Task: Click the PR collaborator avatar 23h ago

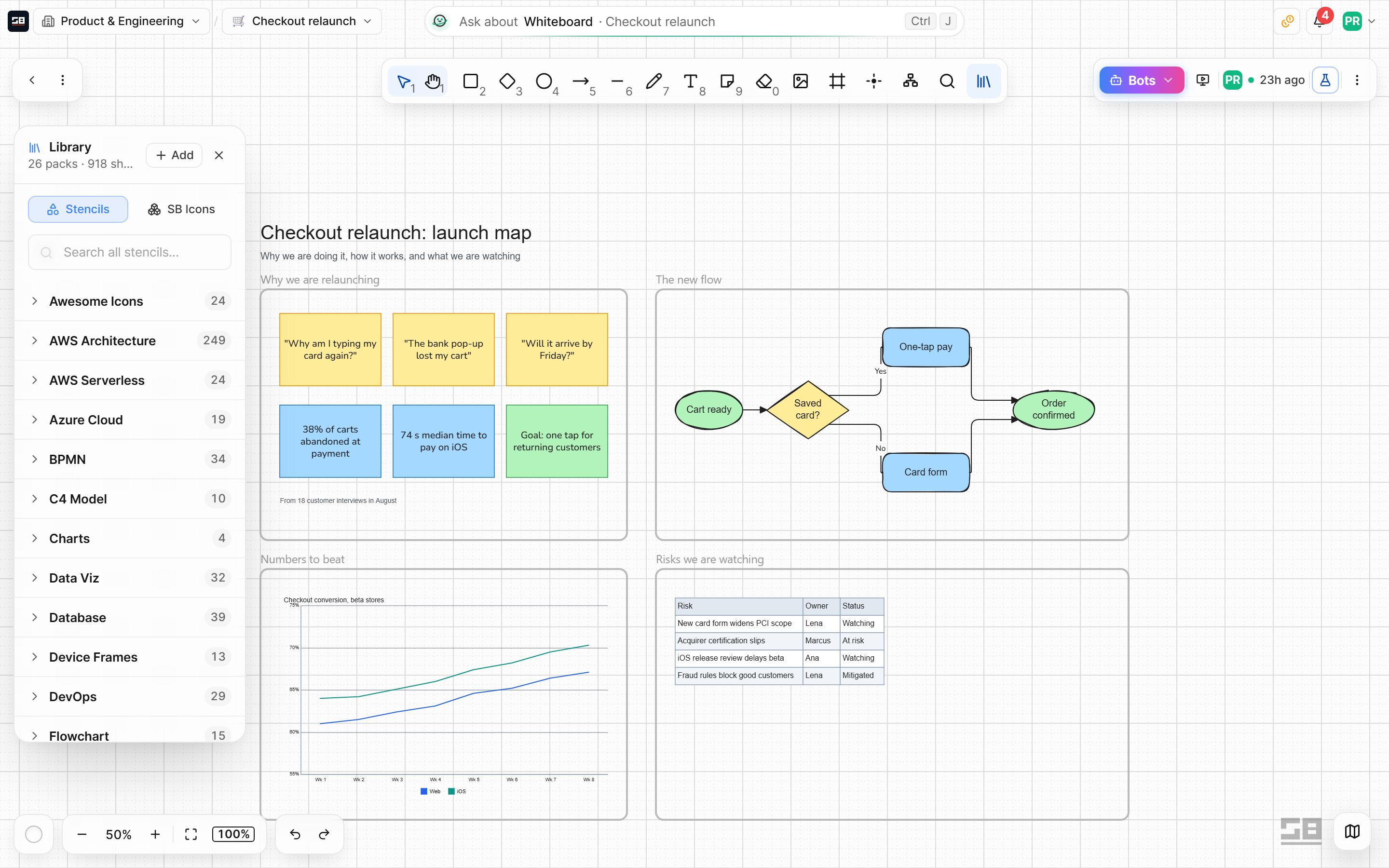Action: click(1232, 81)
